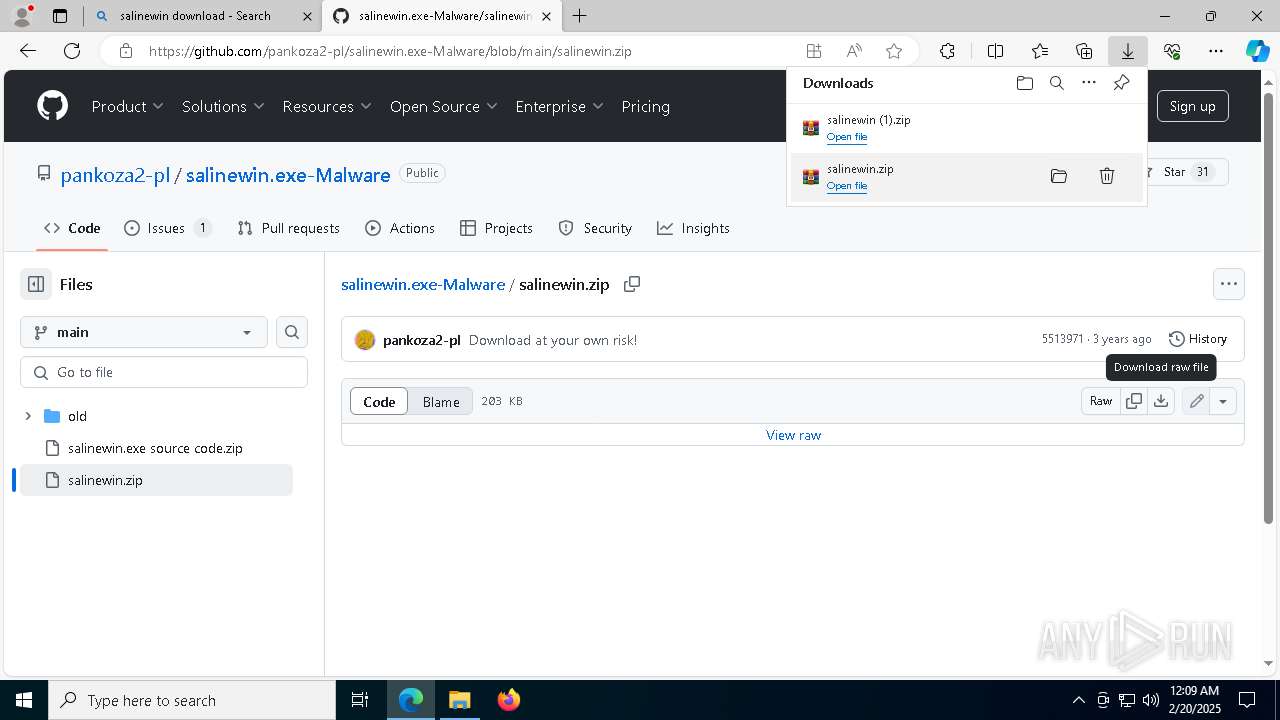Open Edge Settings and more menu
The width and height of the screenshot is (1280, 720).
point(1216,51)
